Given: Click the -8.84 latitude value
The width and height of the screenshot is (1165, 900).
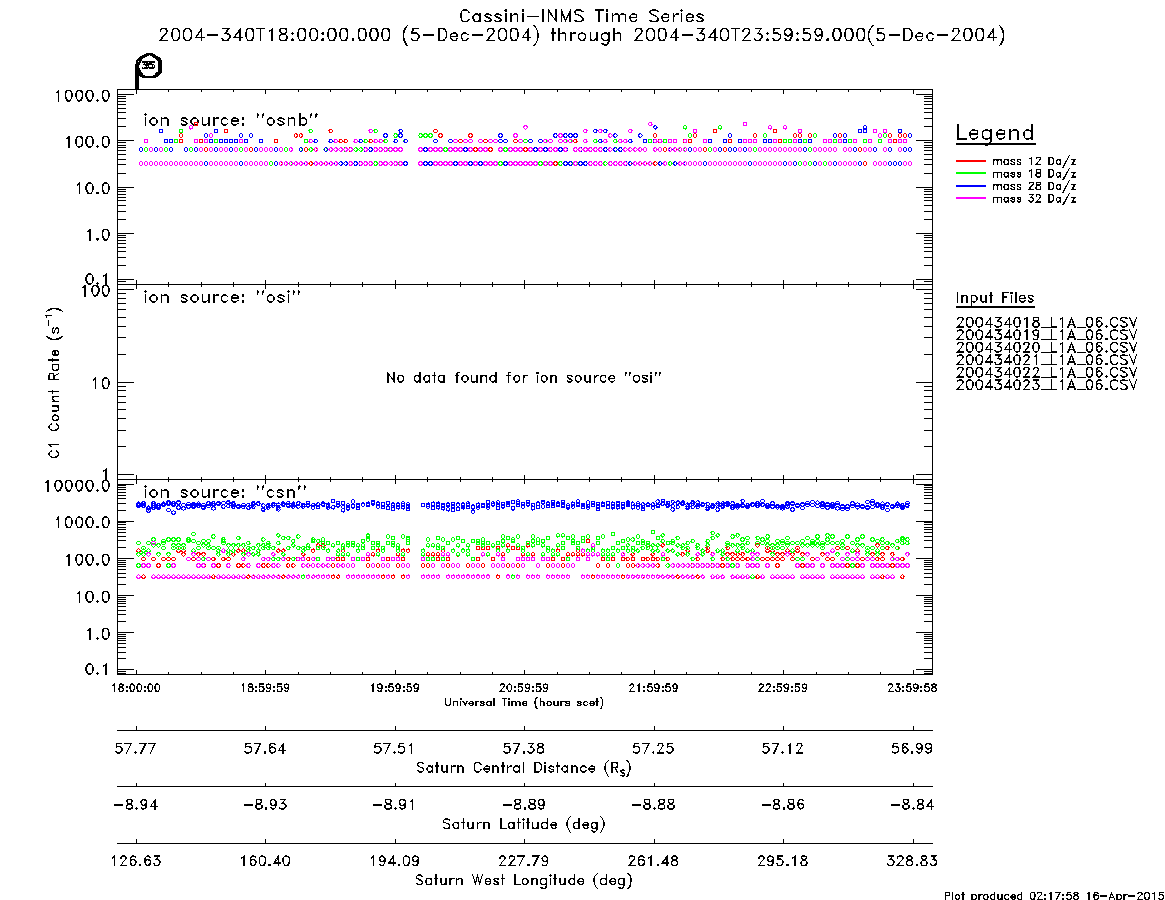Looking at the screenshot, I should [x=912, y=805].
